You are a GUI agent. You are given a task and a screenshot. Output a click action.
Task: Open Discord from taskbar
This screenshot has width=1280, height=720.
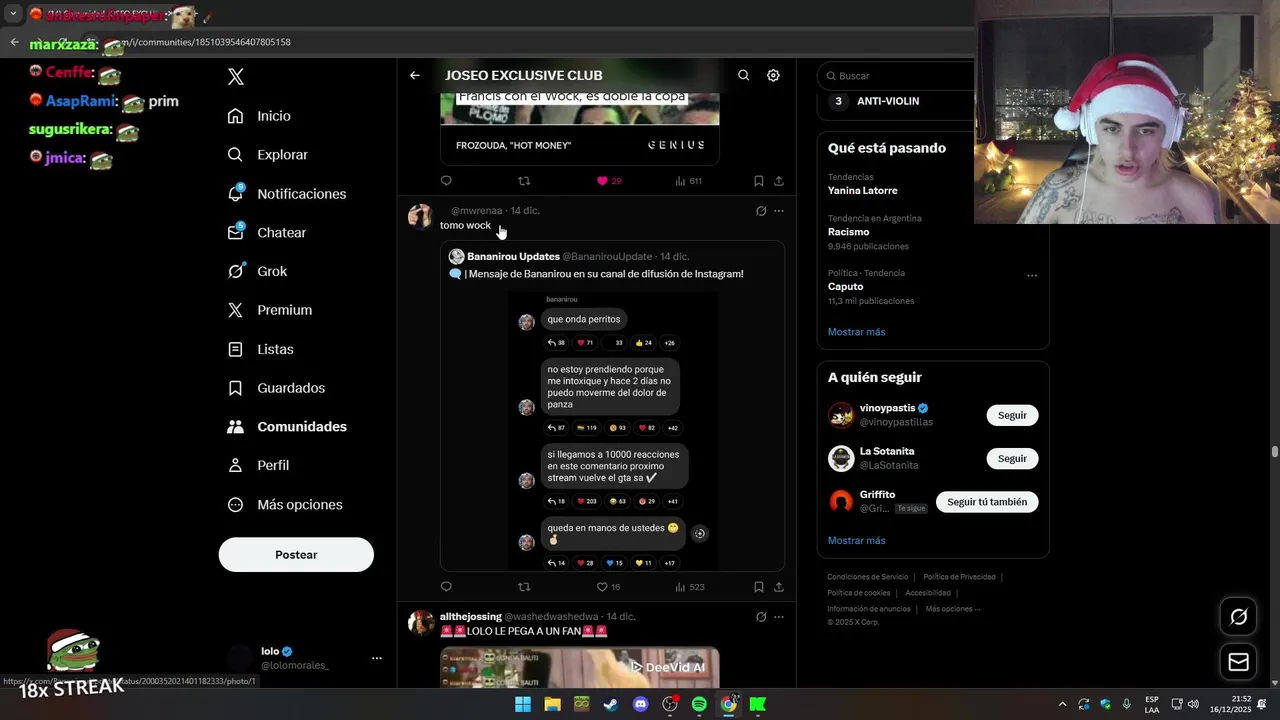coord(640,704)
